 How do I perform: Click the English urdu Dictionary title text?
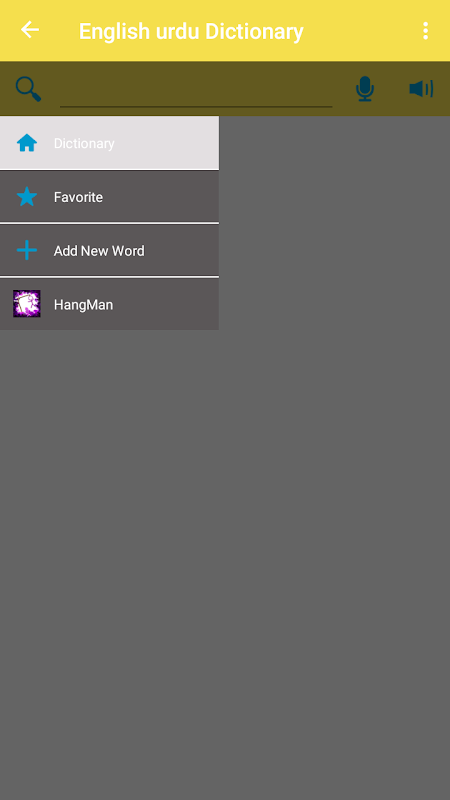[x=191, y=31]
